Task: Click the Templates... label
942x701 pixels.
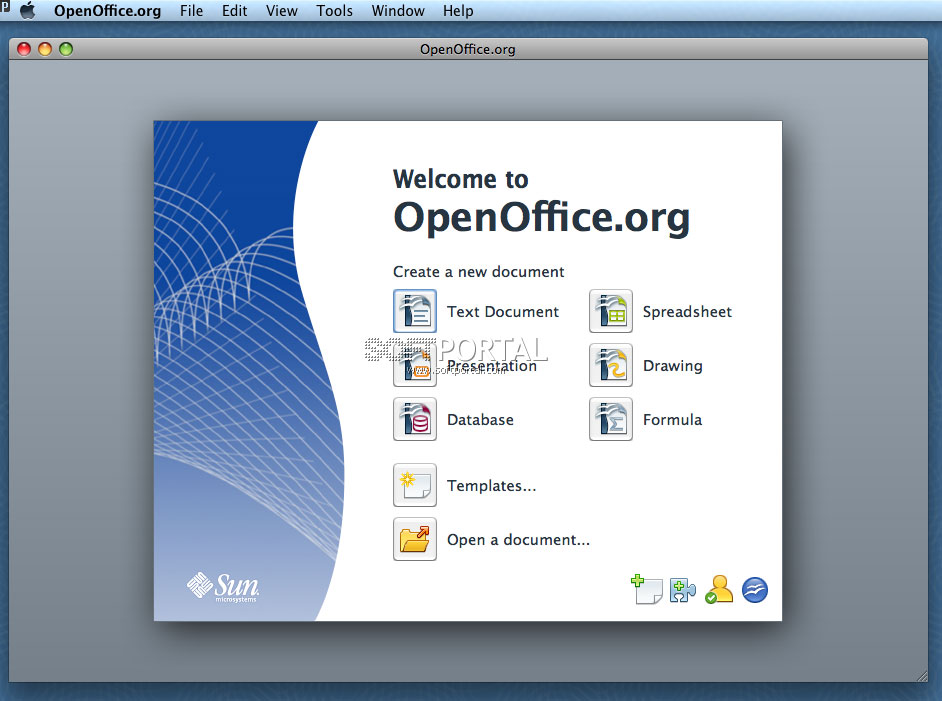Action: pos(491,486)
